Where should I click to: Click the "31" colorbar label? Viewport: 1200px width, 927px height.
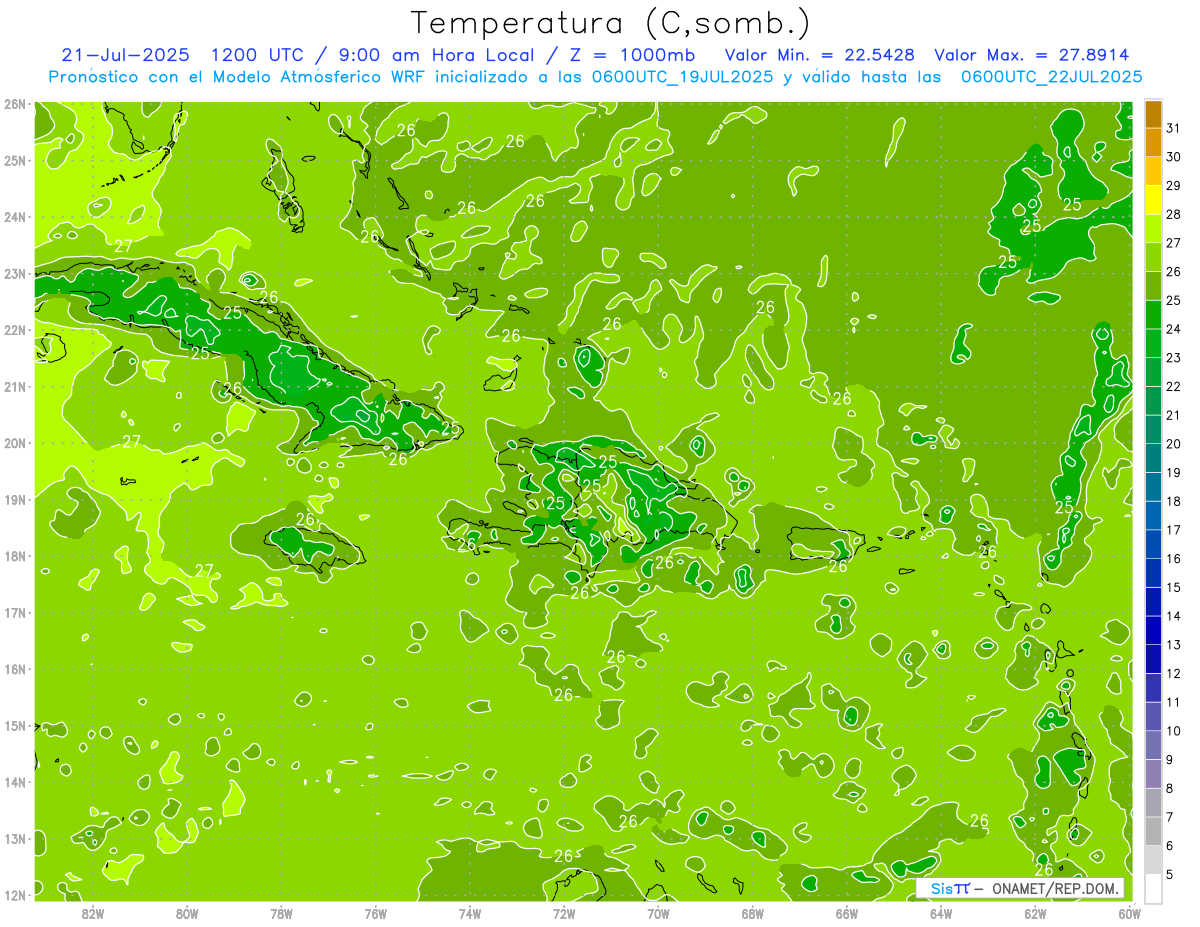[1174, 128]
